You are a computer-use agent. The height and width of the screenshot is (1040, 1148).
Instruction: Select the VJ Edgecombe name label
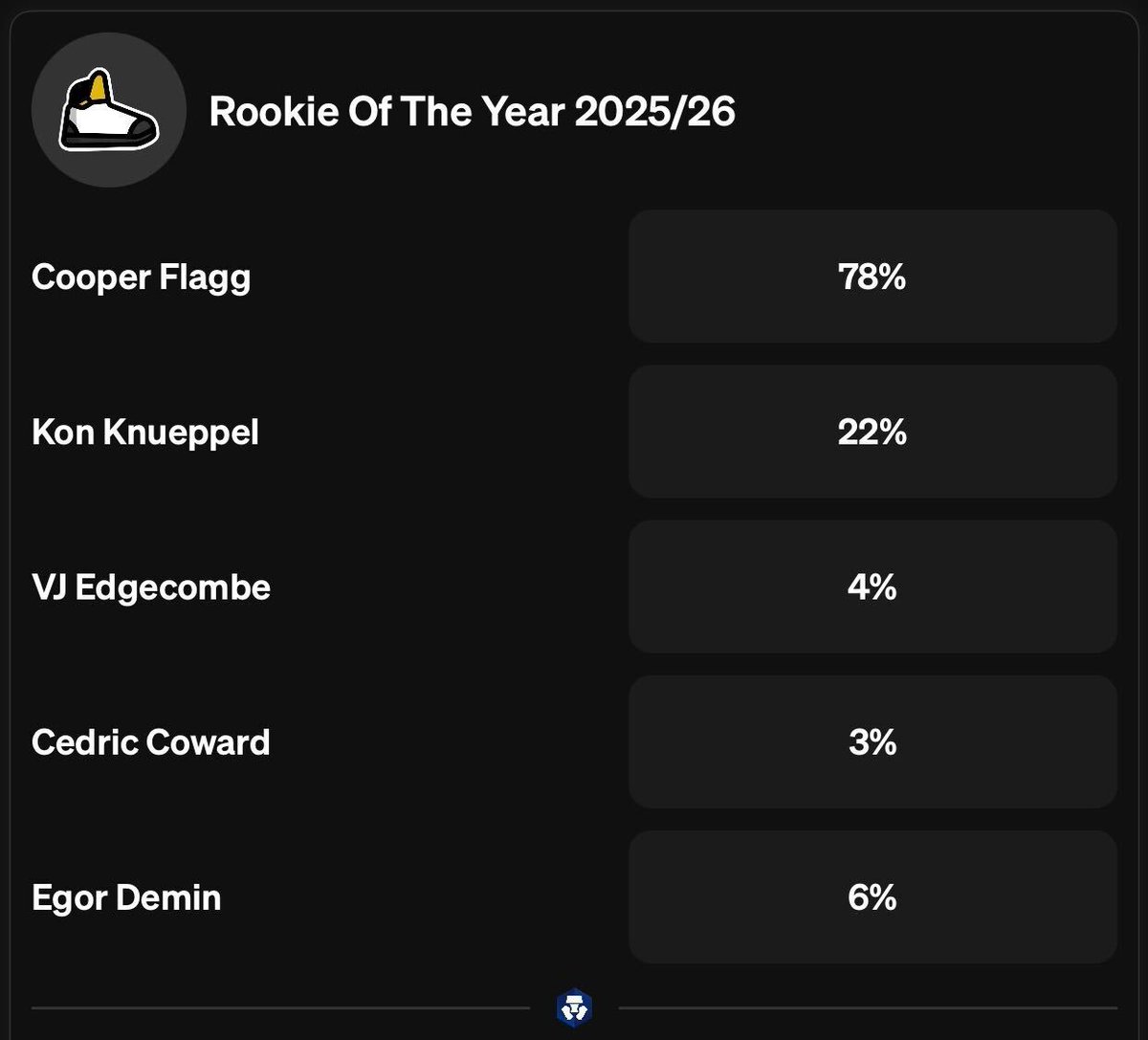click(150, 587)
